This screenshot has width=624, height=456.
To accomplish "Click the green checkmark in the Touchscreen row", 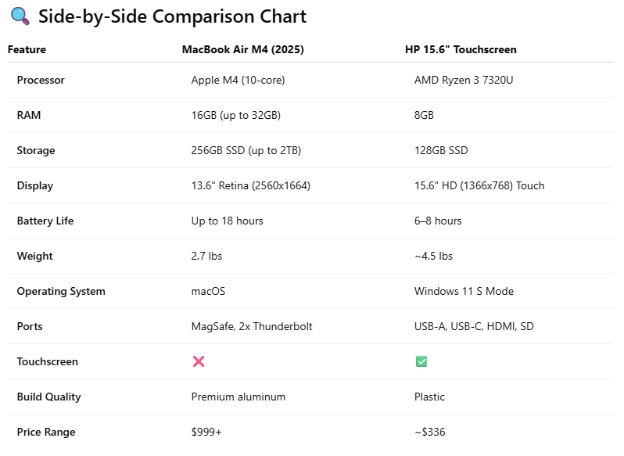I will pyautogui.click(x=421, y=361).
